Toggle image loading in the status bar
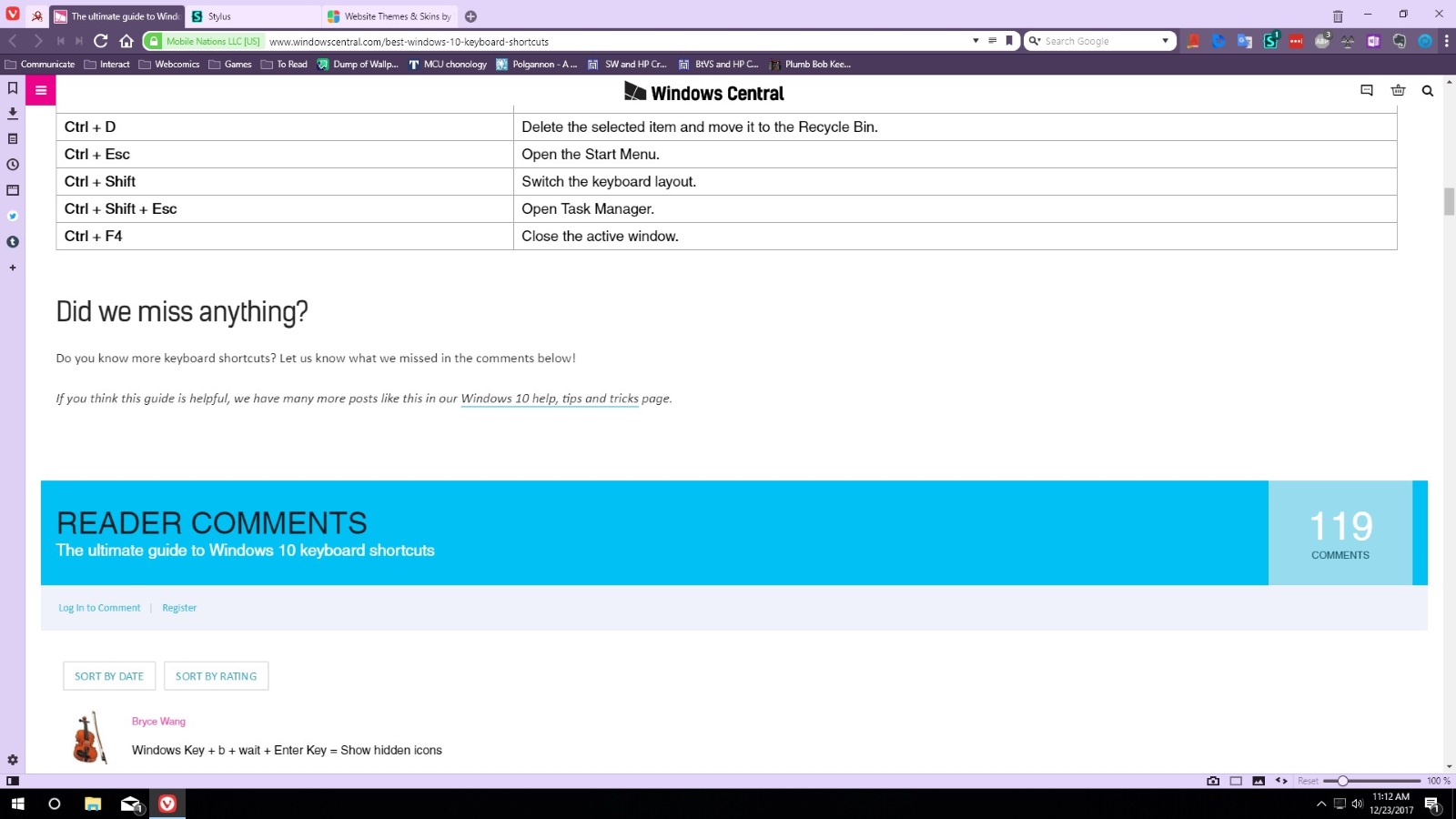 pyautogui.click(x=1259, y=781)
